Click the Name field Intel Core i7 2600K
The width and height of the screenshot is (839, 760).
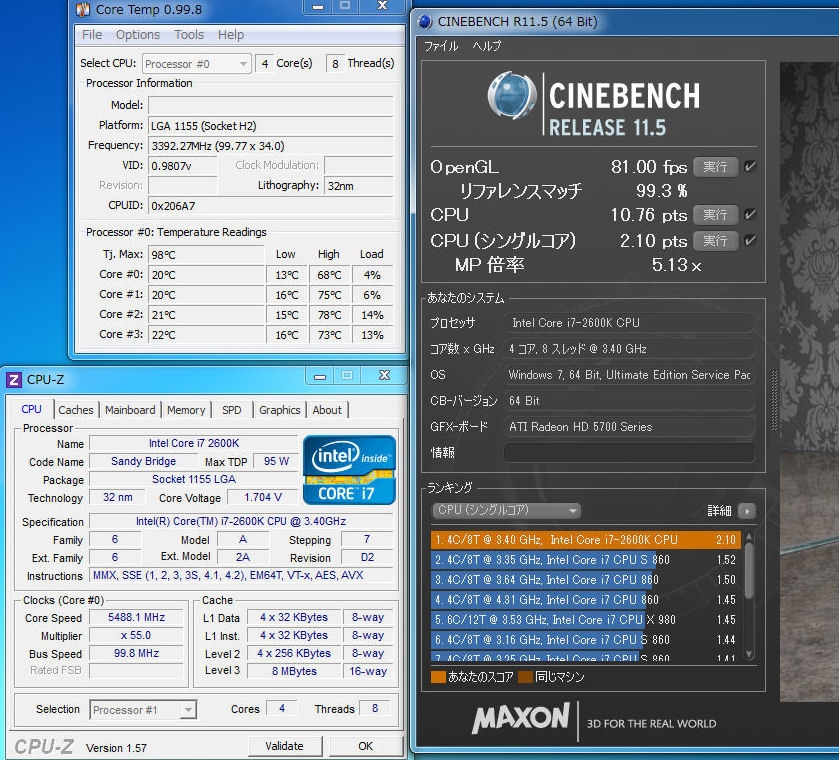194,444
